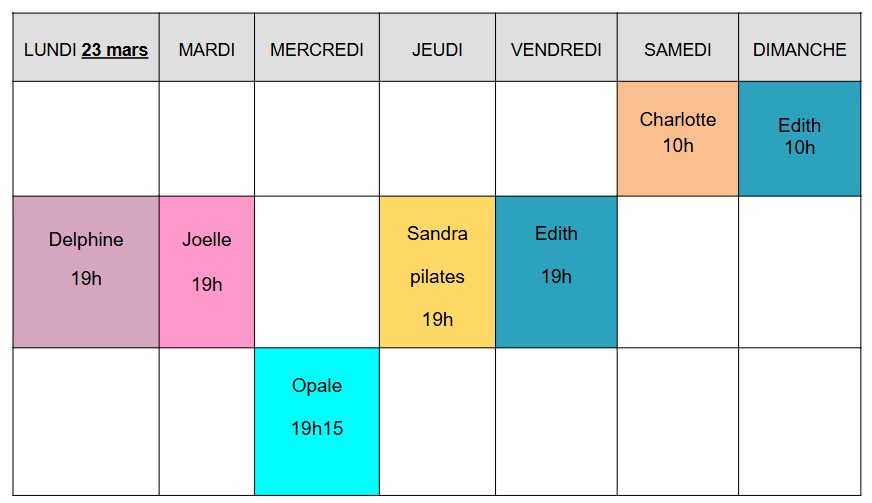872x503 pixels.
Task: Select the empty cell directly below Delphine 19h
Action: (x=86, y=420)
